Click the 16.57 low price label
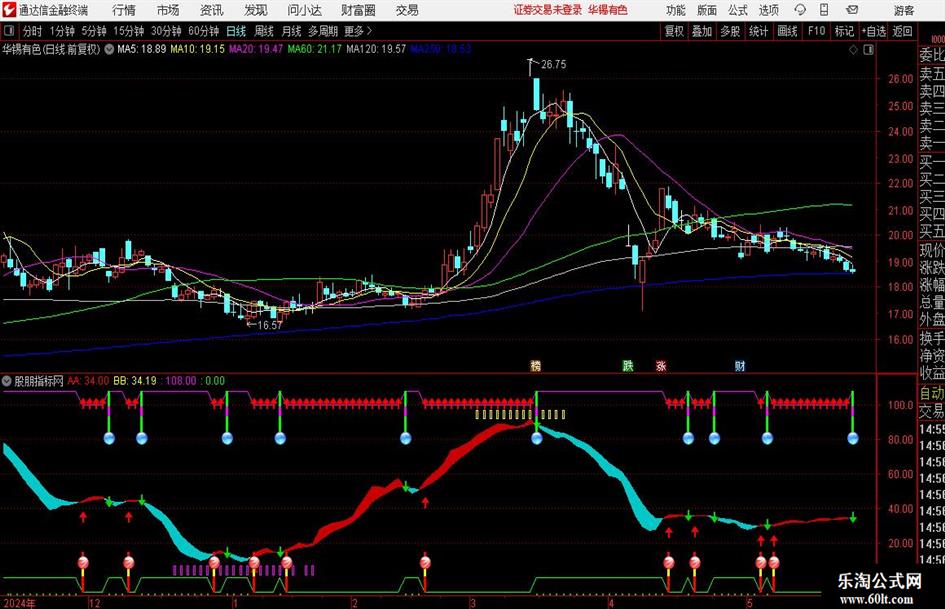 pyautogui.click(x=269, y=325)
